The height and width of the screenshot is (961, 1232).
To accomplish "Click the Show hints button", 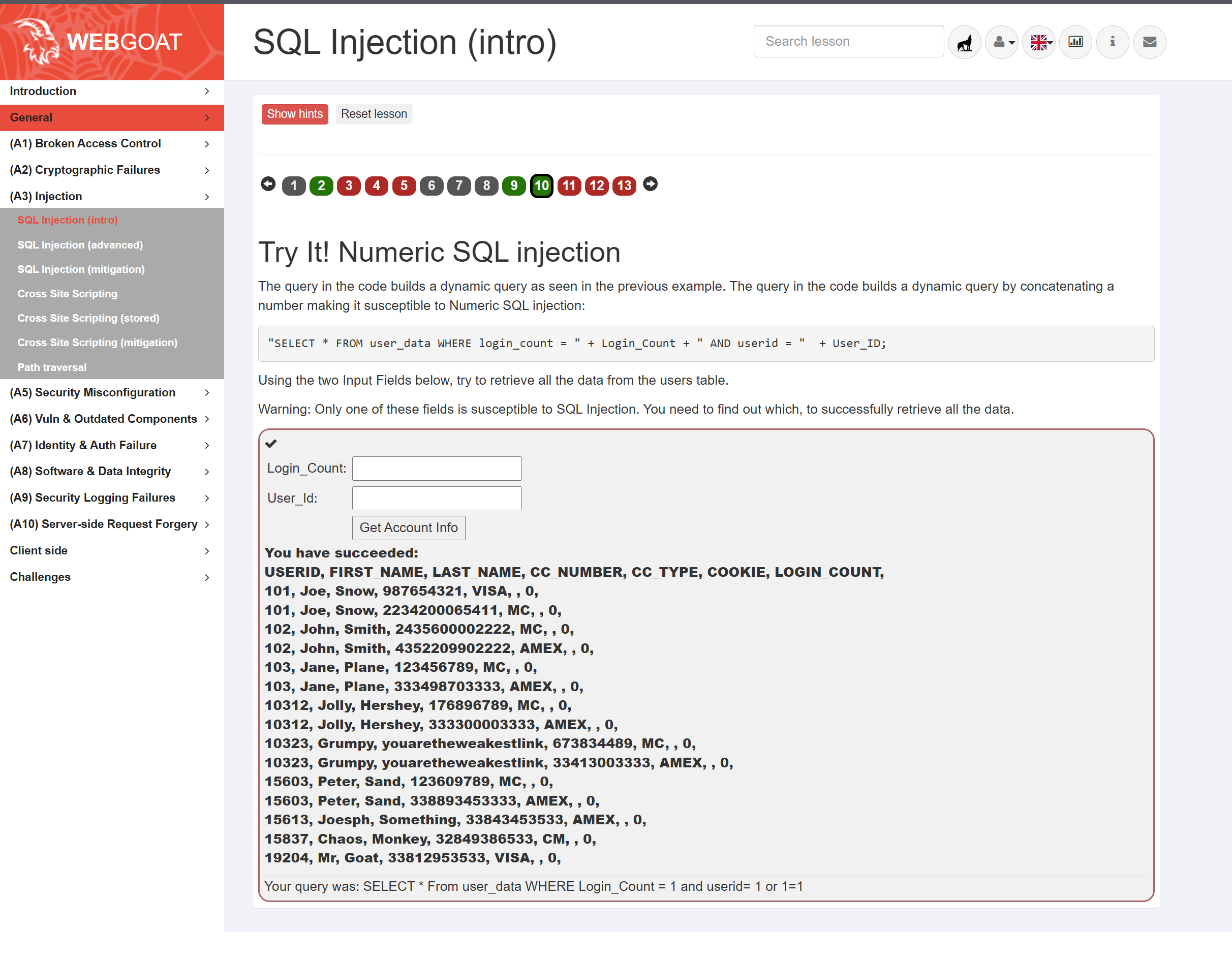I will point(294,114).
